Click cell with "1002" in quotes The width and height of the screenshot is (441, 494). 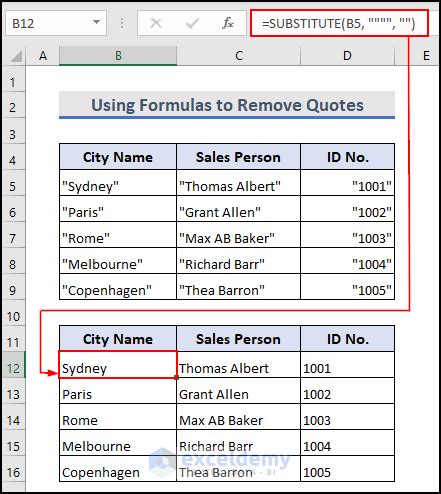pos(348,209)
